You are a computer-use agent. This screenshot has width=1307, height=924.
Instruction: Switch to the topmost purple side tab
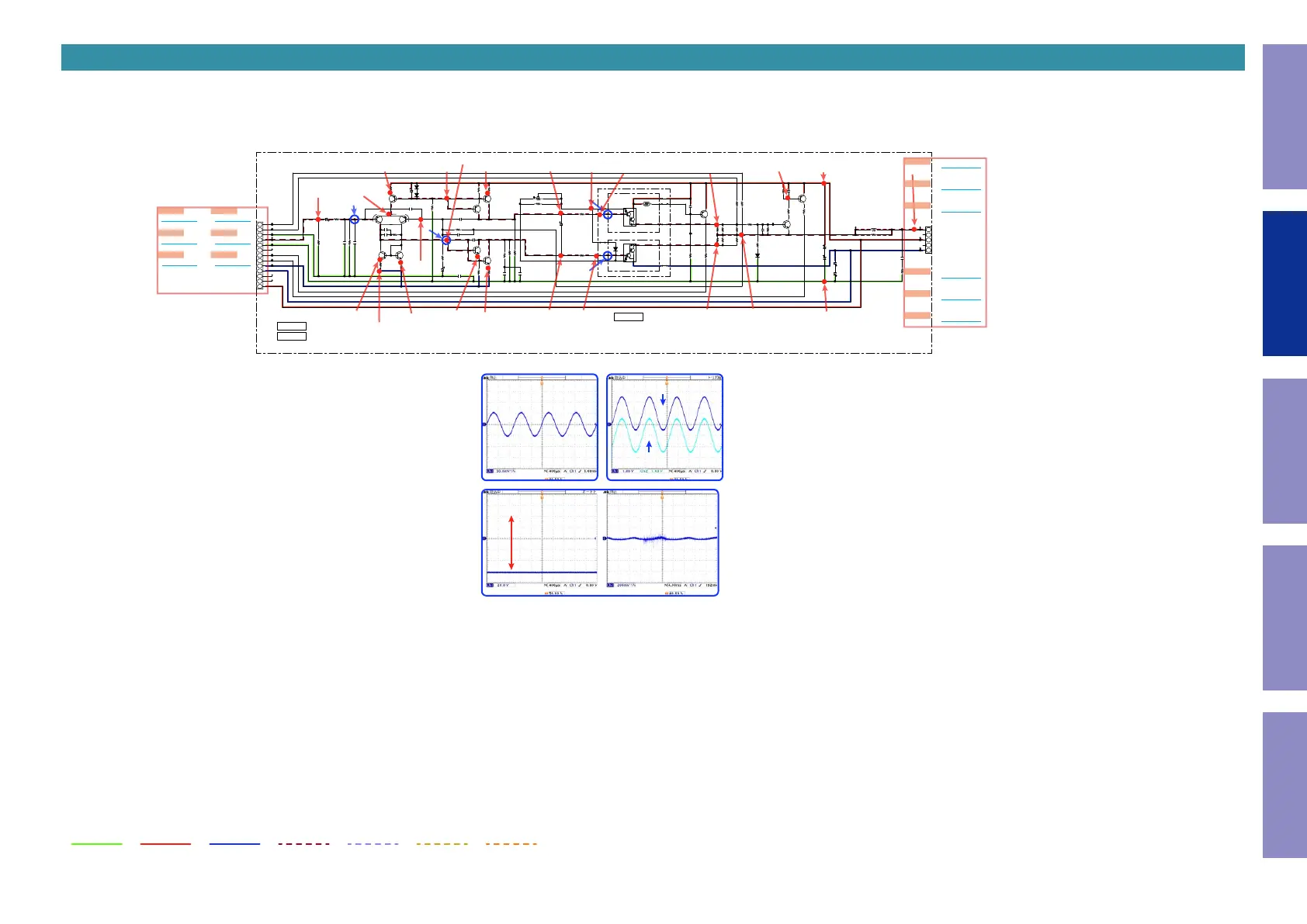point(1284,117)
